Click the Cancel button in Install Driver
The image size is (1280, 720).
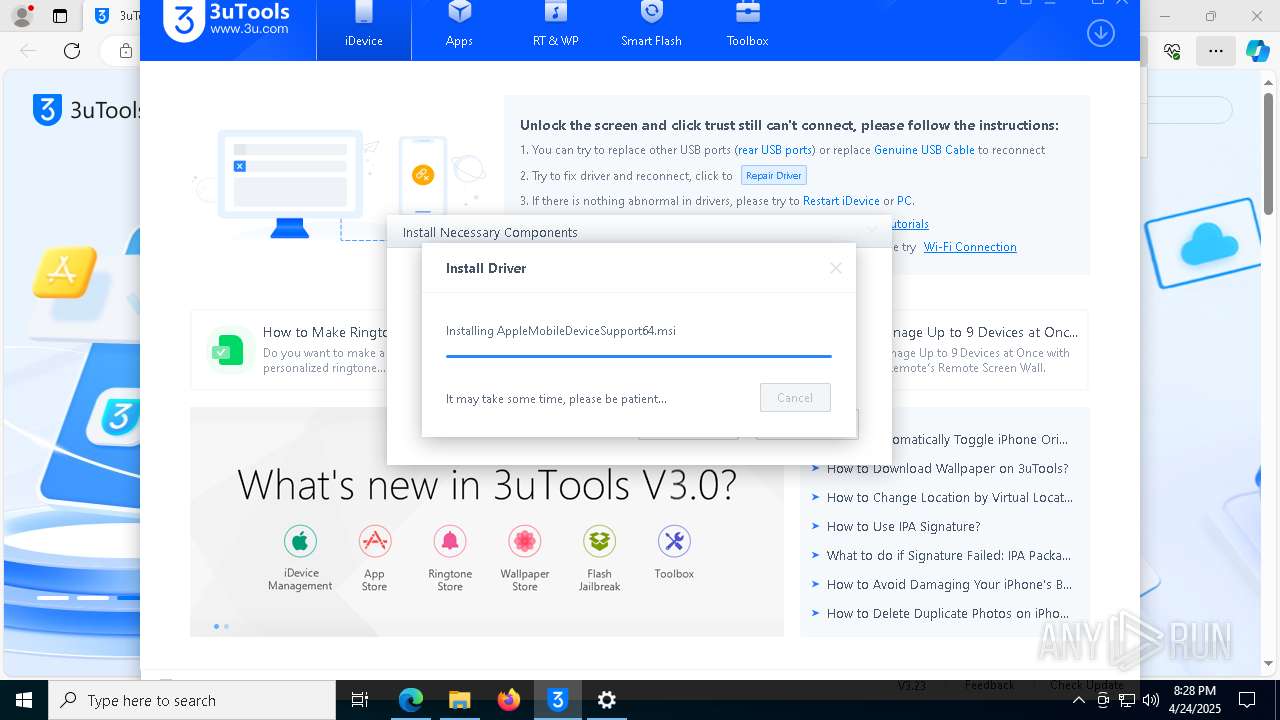coord(795,398)
